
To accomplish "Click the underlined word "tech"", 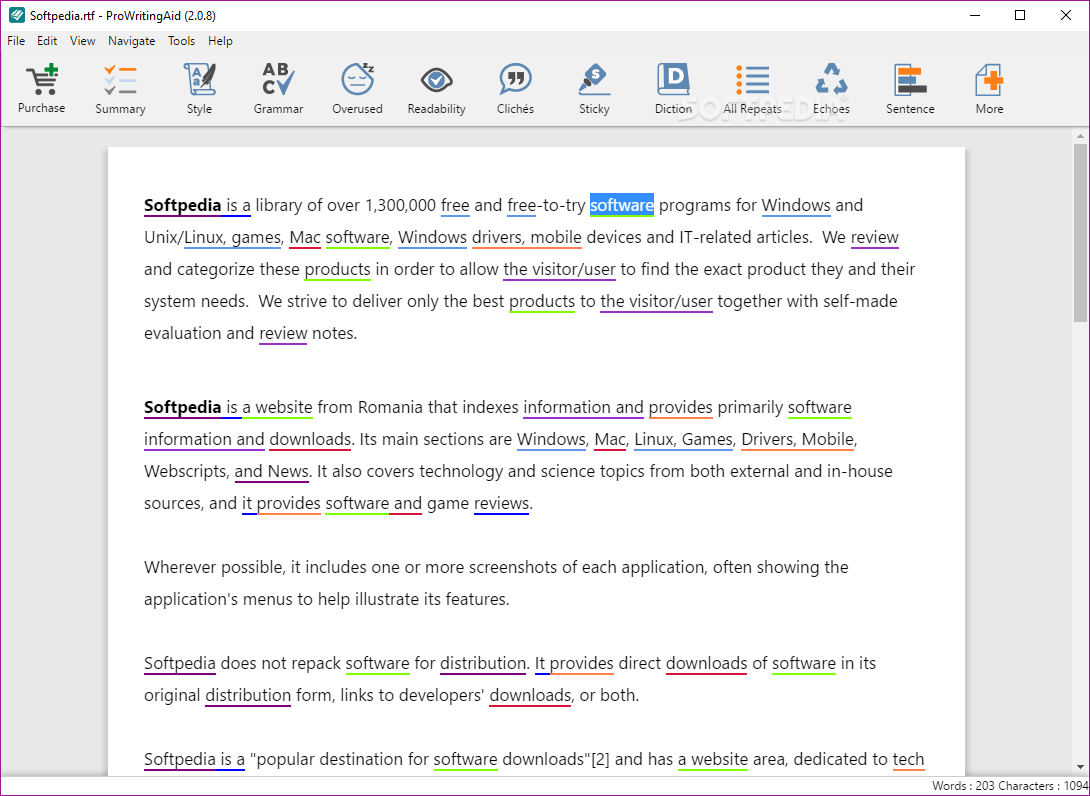I will [909, 759].
